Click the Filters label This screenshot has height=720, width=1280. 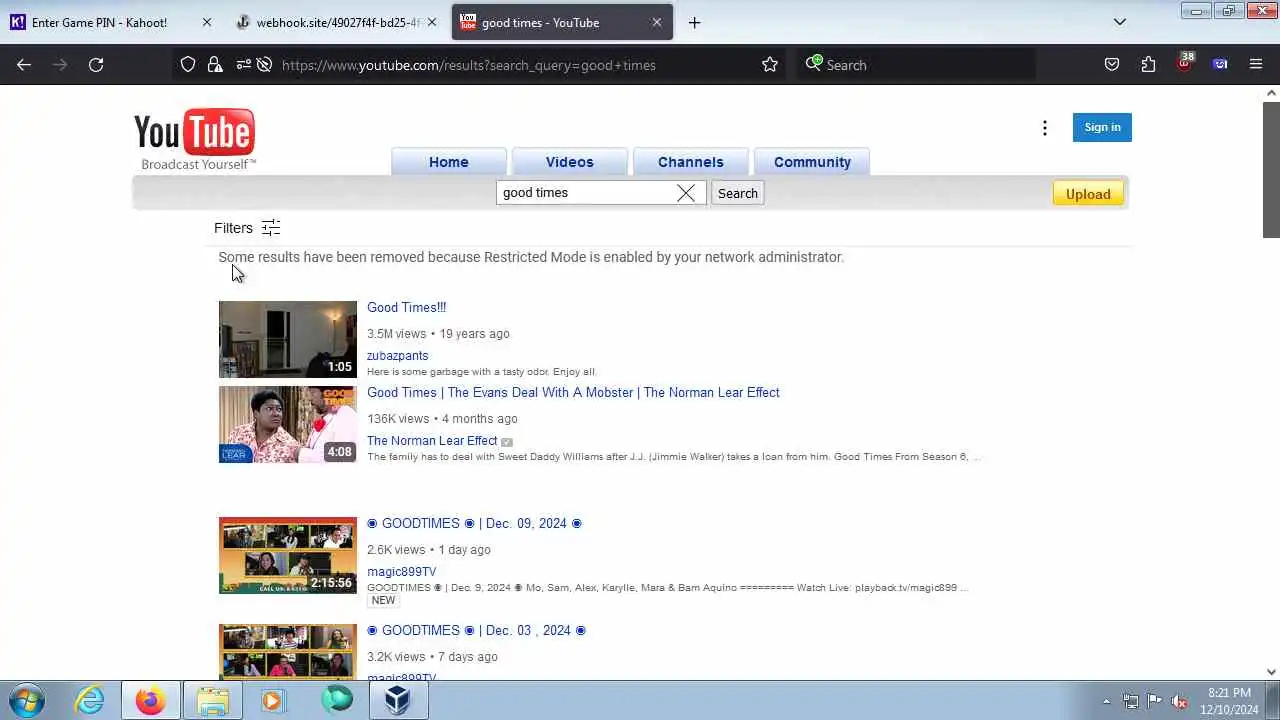(x=233, y=228)
